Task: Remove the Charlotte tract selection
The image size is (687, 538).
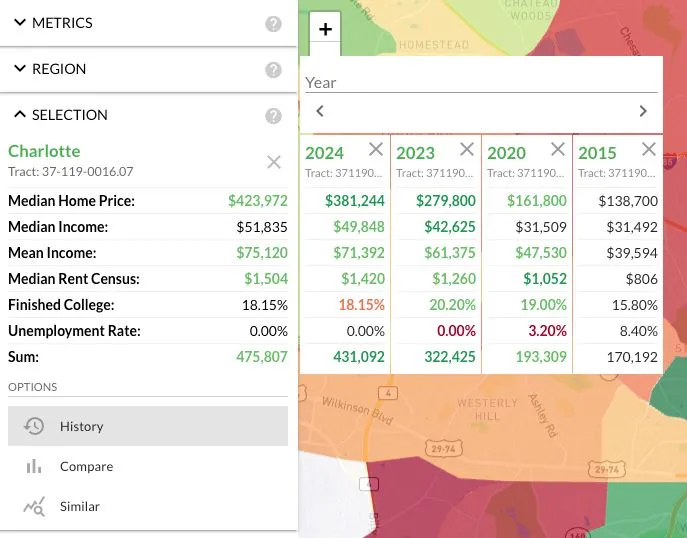Action: (x=274, y=162)
